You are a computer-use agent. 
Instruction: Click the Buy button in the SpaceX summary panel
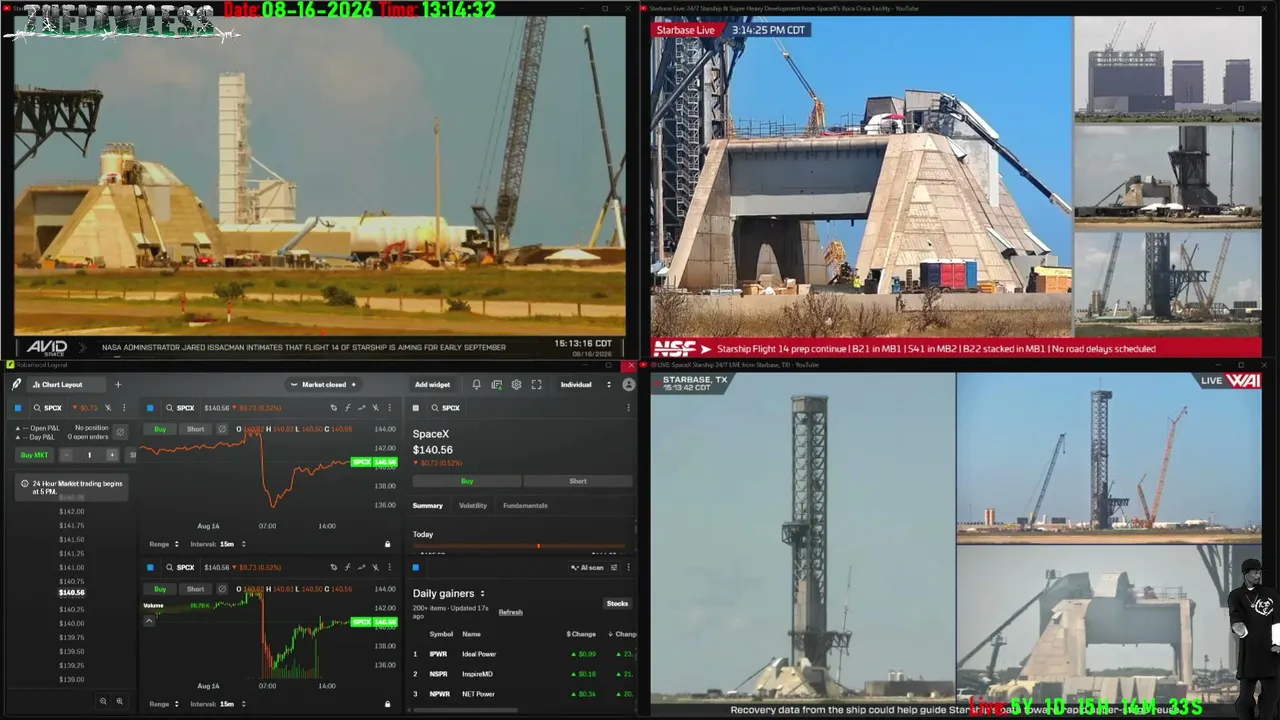tap(466, 481)
